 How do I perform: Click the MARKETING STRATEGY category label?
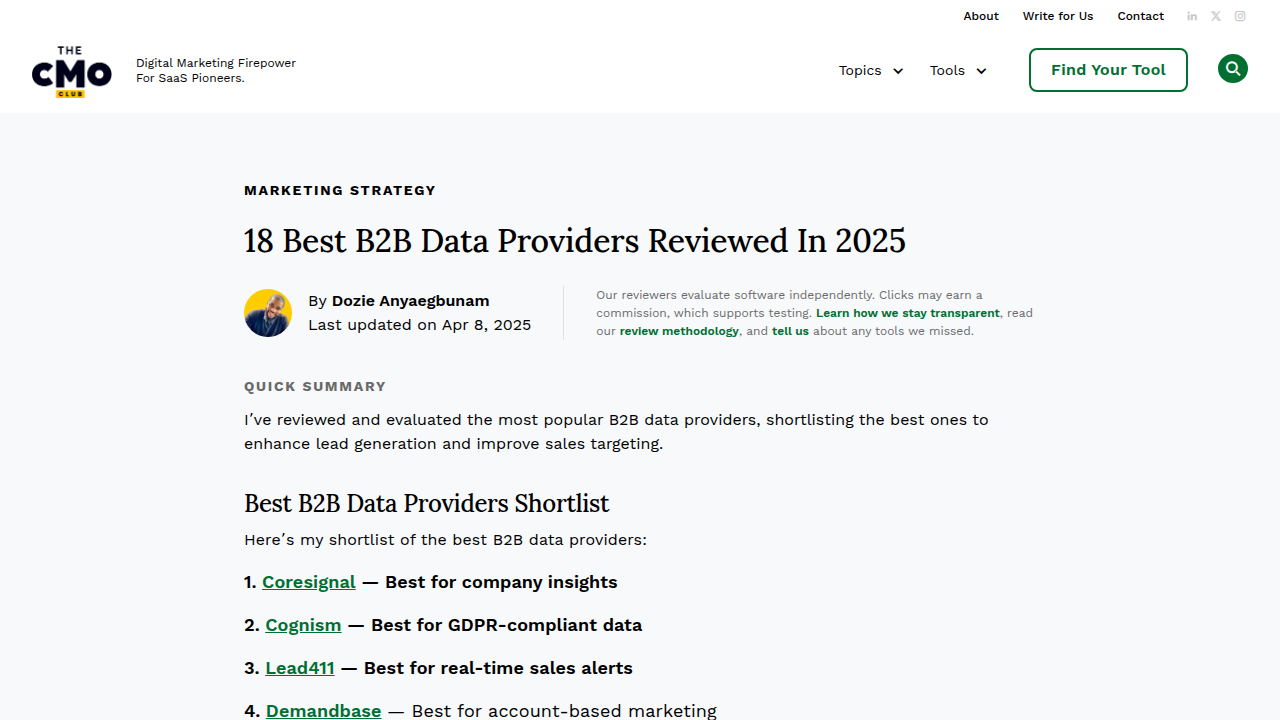click(x=340, y=190)
